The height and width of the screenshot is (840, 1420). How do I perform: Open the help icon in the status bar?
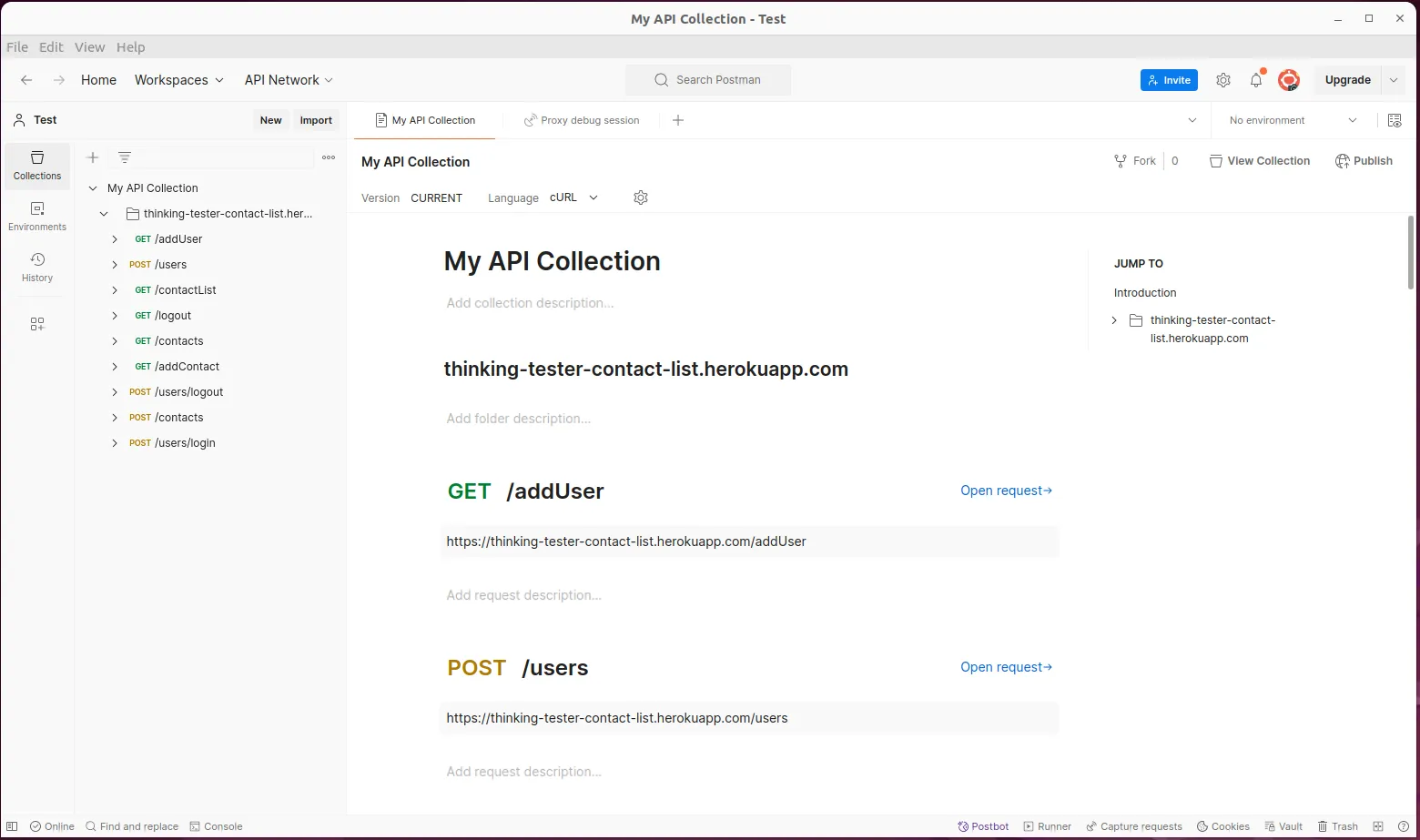[x=1404, y=826]
